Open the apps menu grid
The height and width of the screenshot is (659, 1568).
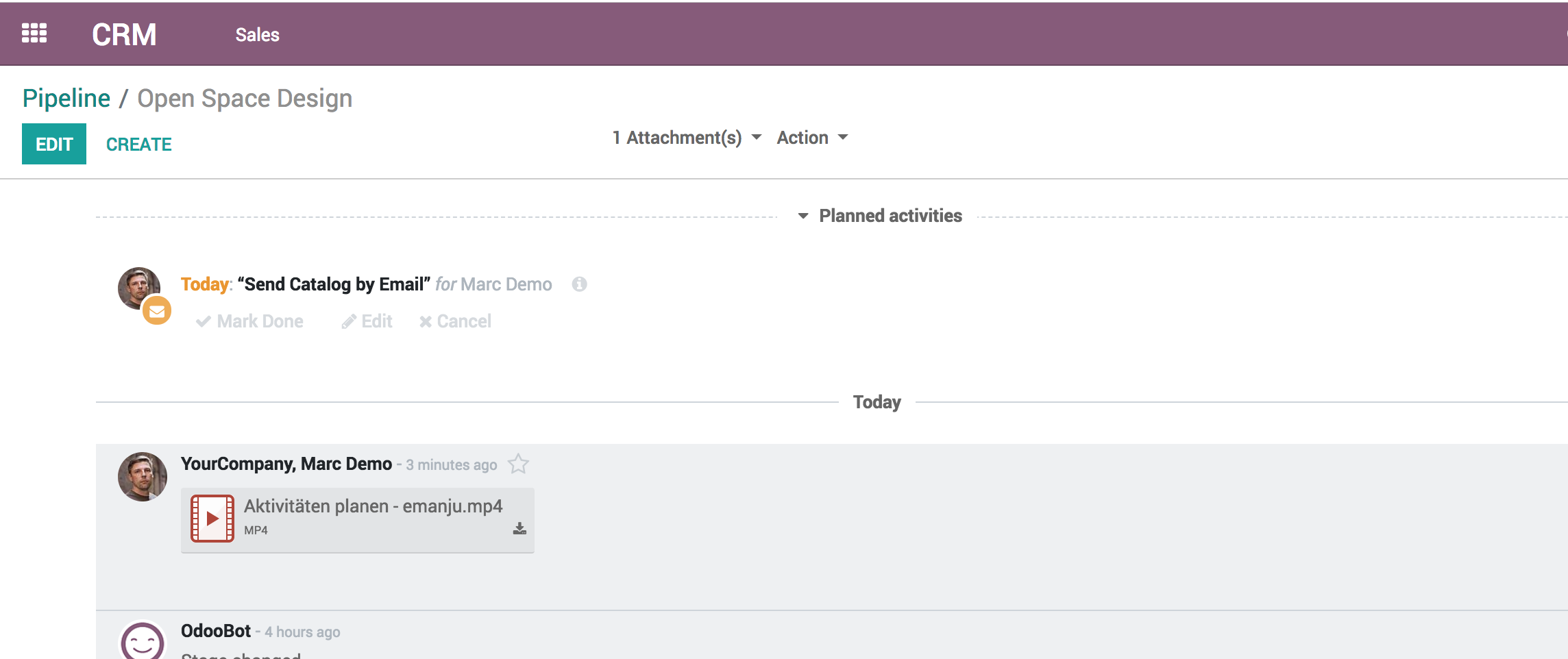(34, 32)
